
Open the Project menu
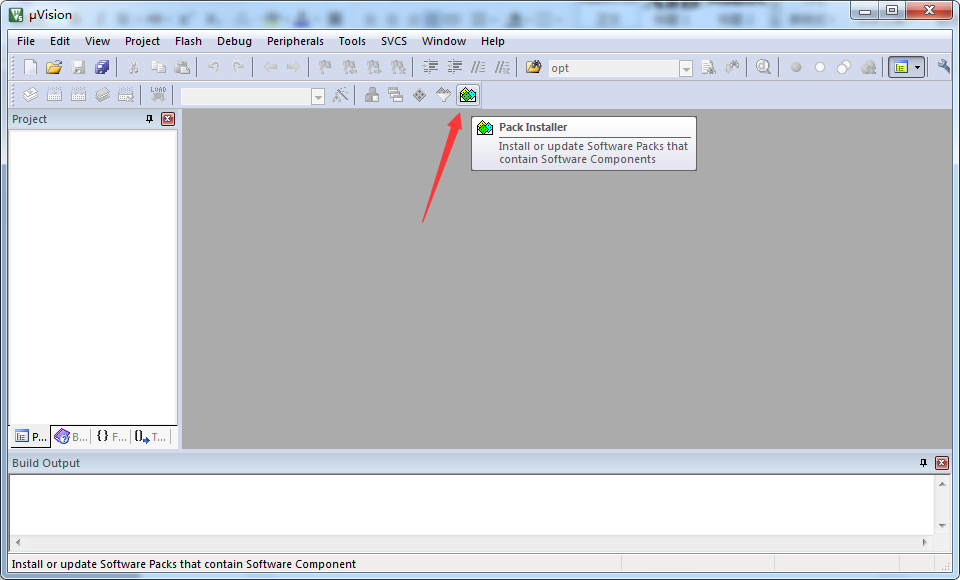pos(142,41)
